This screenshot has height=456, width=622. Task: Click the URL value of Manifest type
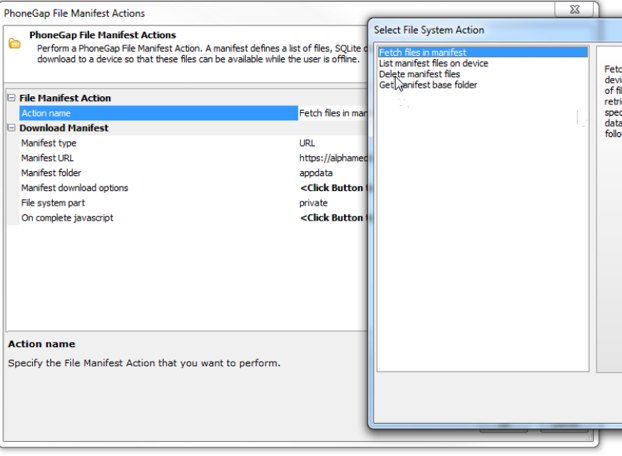[x=308, y=143]
